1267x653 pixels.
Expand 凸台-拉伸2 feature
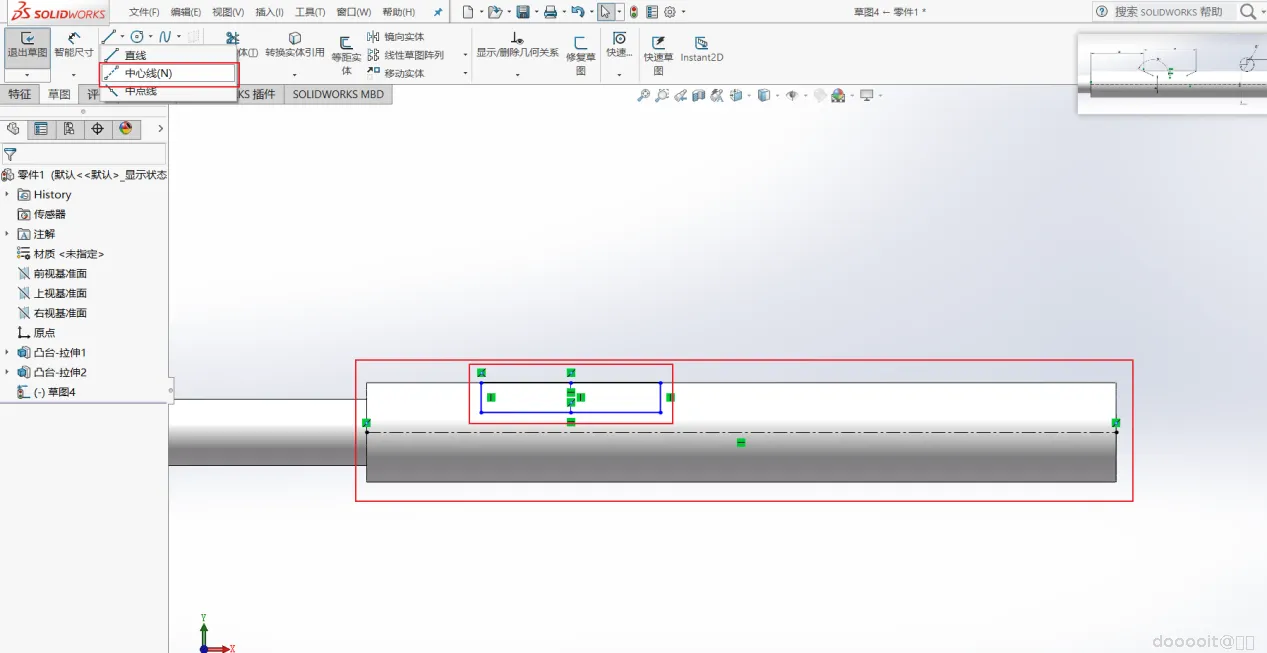pyautogui.click(x=7, y=372)
